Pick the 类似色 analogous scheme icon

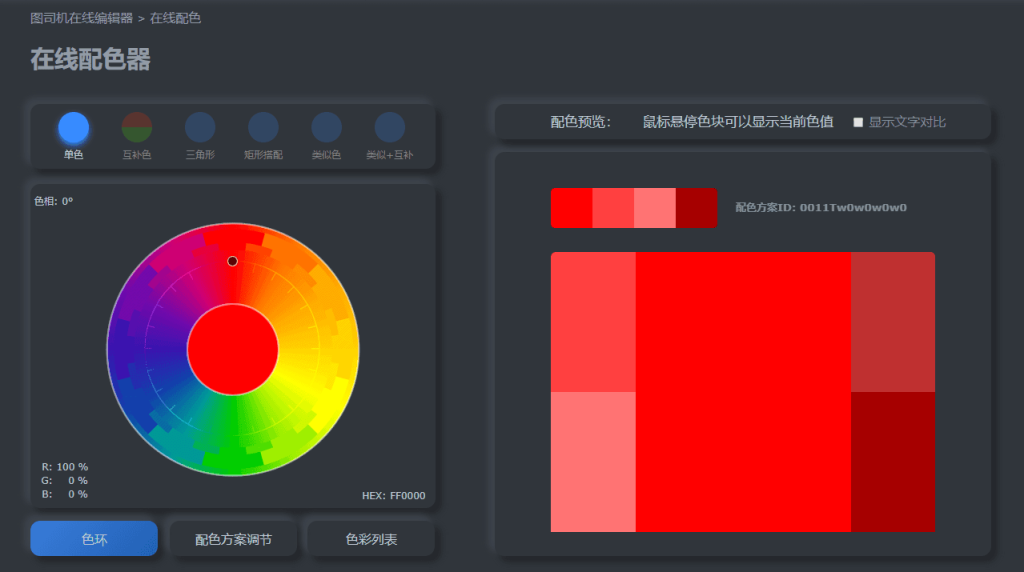point(326,128)
